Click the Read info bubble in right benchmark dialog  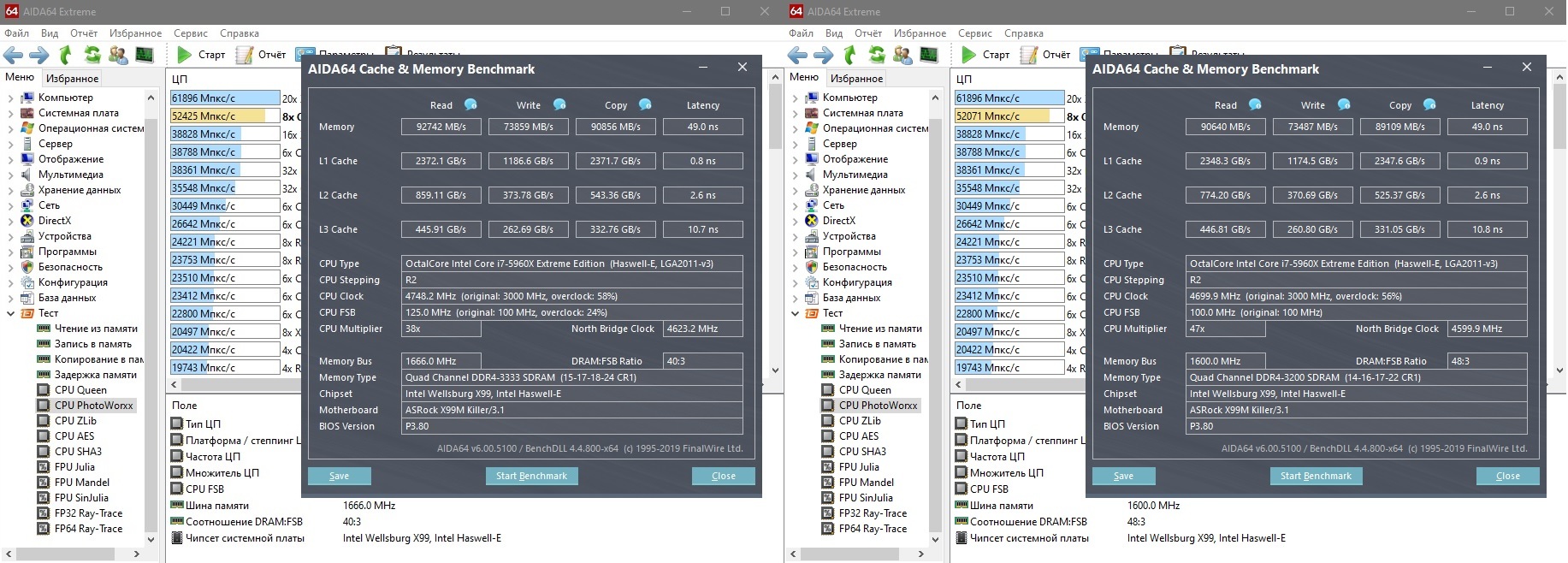[1255, 104]
